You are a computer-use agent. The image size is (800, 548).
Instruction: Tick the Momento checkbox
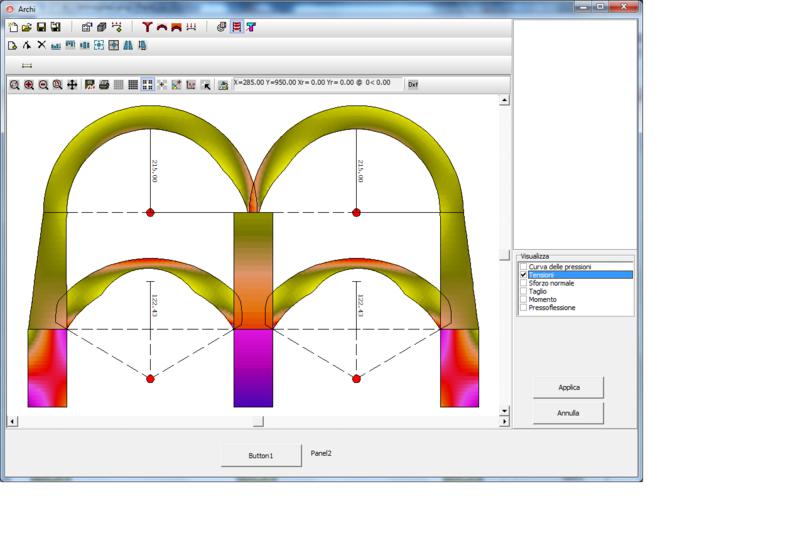(x=523, y=299)
